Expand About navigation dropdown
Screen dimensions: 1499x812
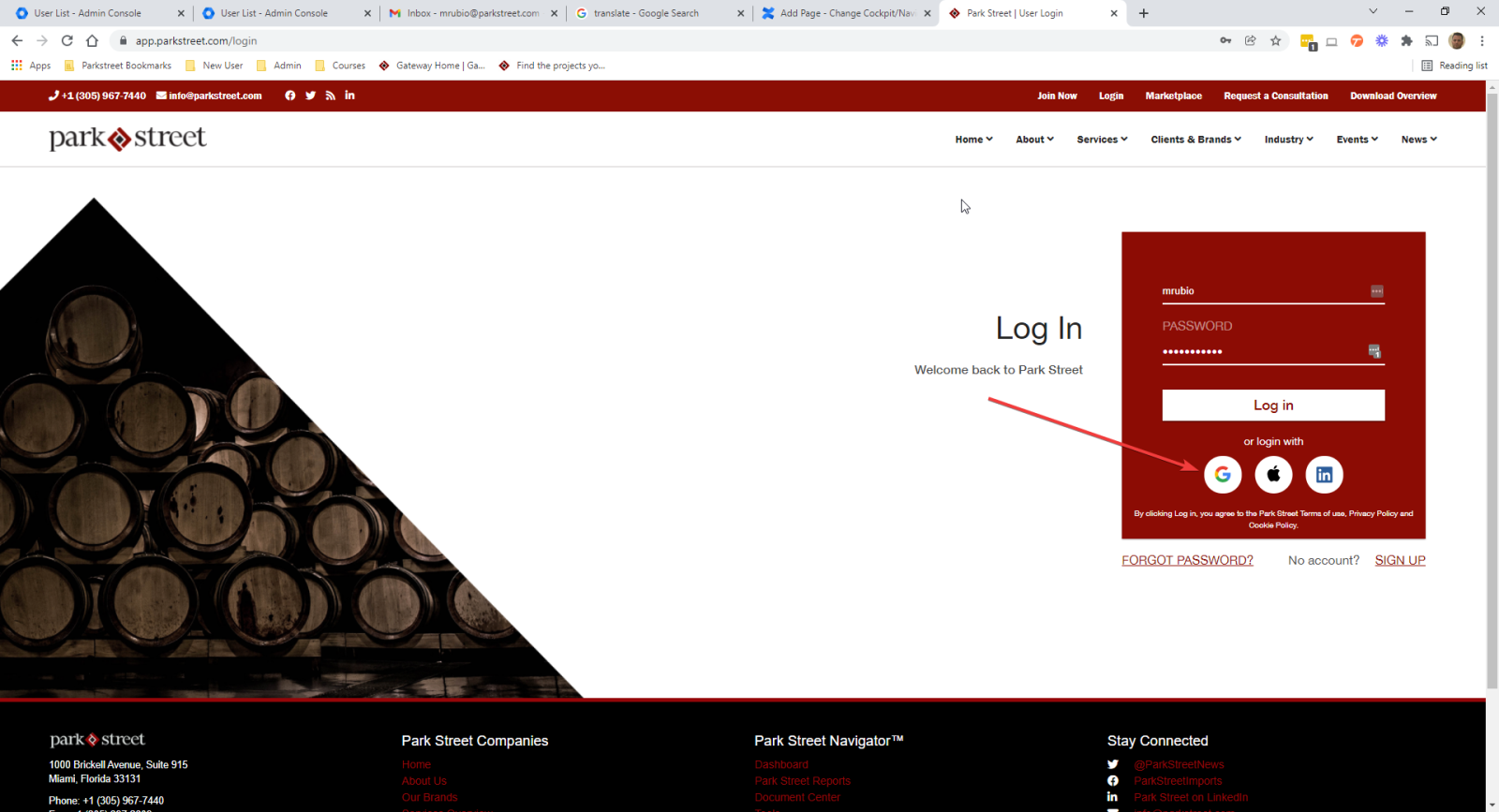(x=1035, y=140)
